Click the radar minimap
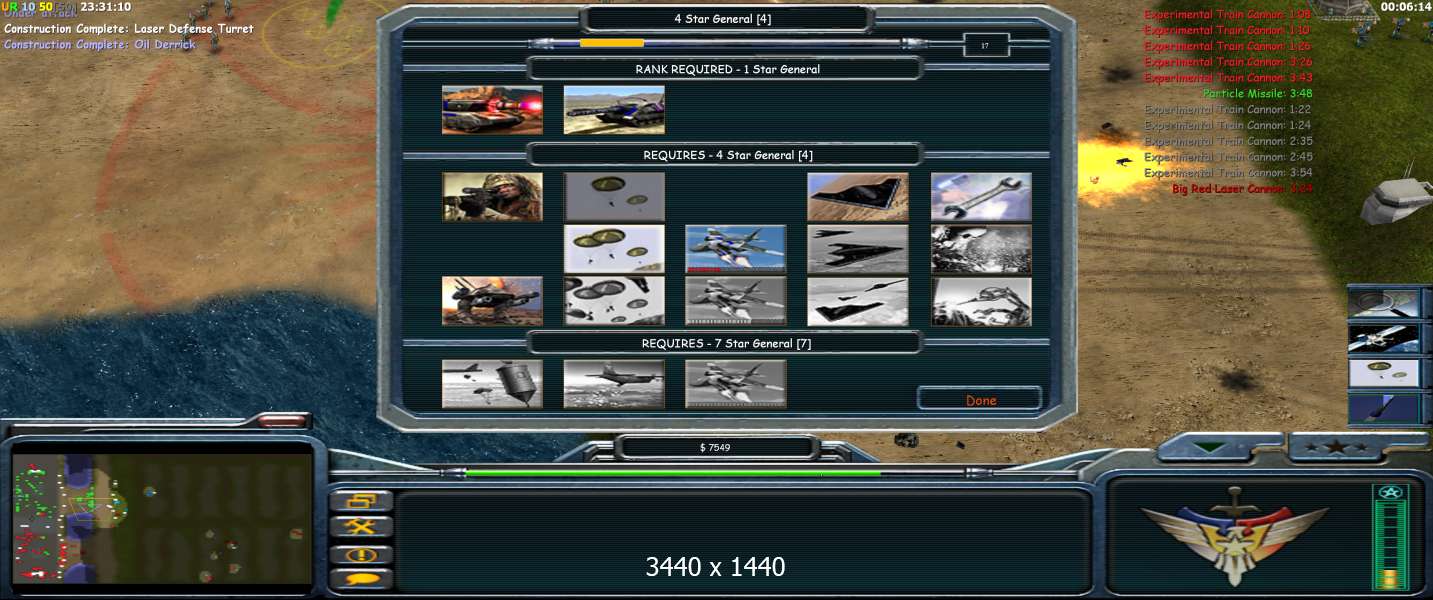This screenshot has height=600, width=1433. (162, 518)
